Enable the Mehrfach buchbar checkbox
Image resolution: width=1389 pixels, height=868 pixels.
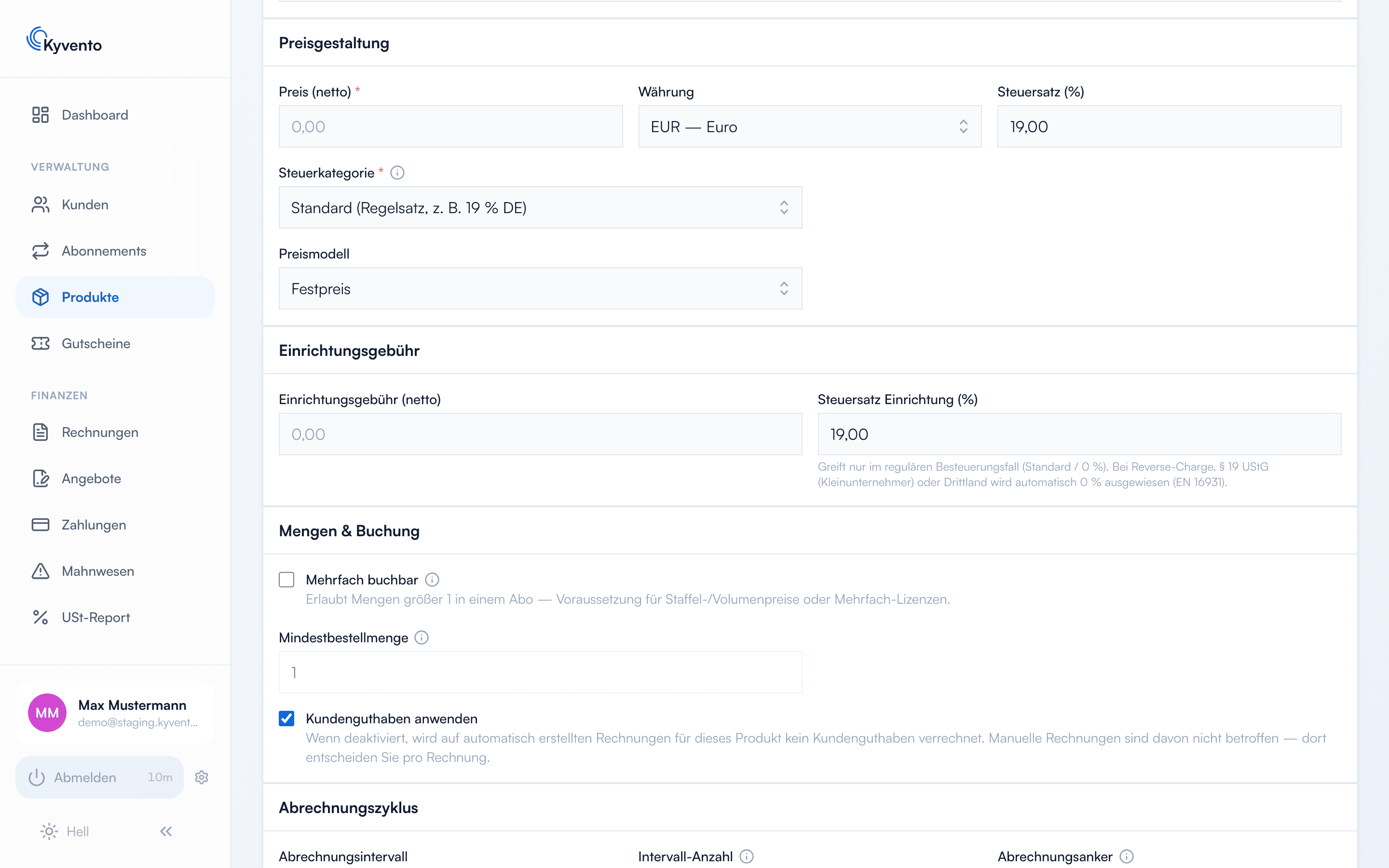286,580
